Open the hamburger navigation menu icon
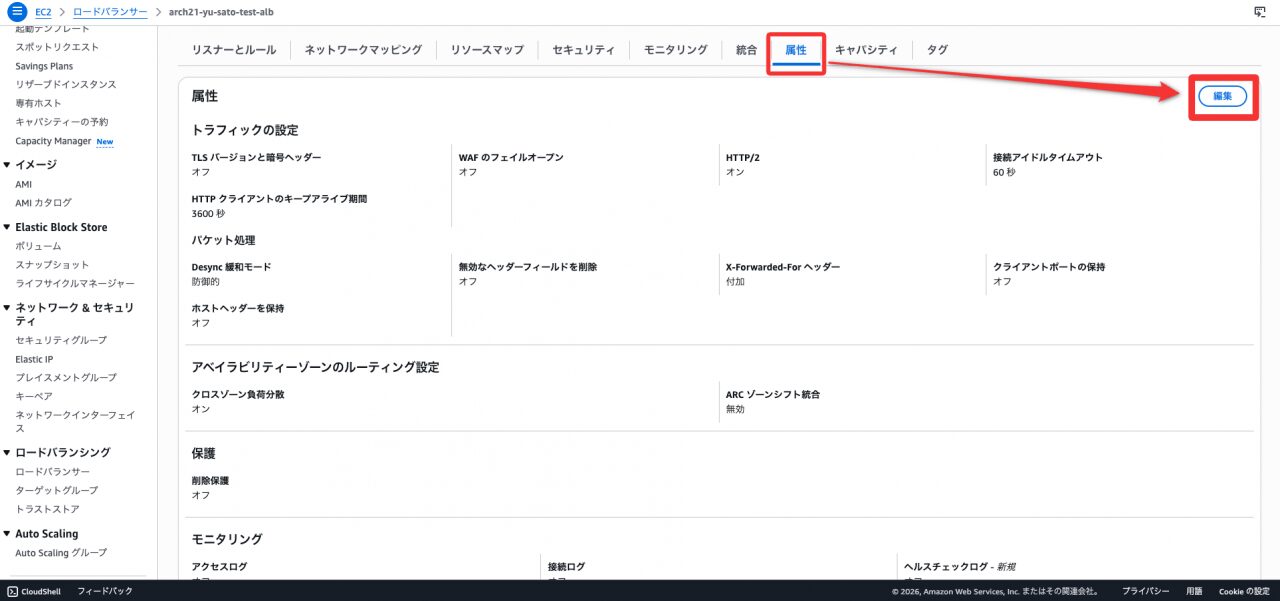This screenshot has height=601, width=1280. point(16,11)
